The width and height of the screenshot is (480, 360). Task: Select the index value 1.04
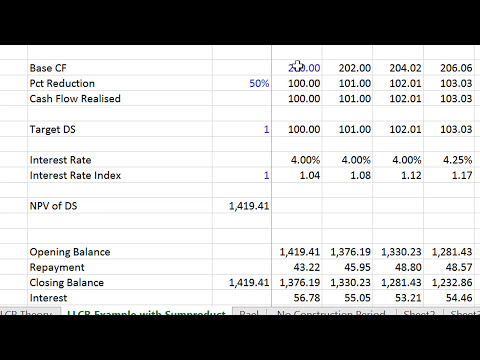[297, 175]
